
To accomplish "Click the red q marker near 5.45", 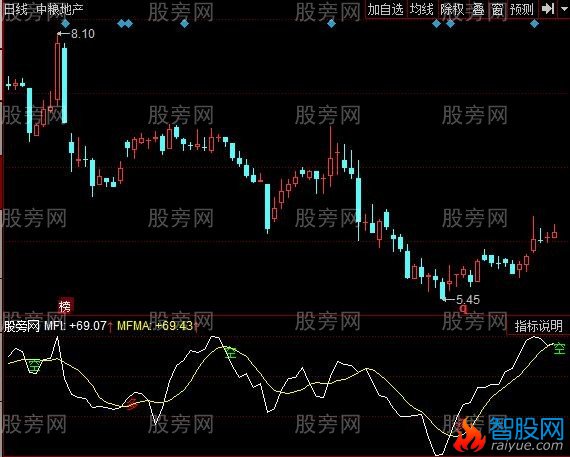I will (463, 309).
